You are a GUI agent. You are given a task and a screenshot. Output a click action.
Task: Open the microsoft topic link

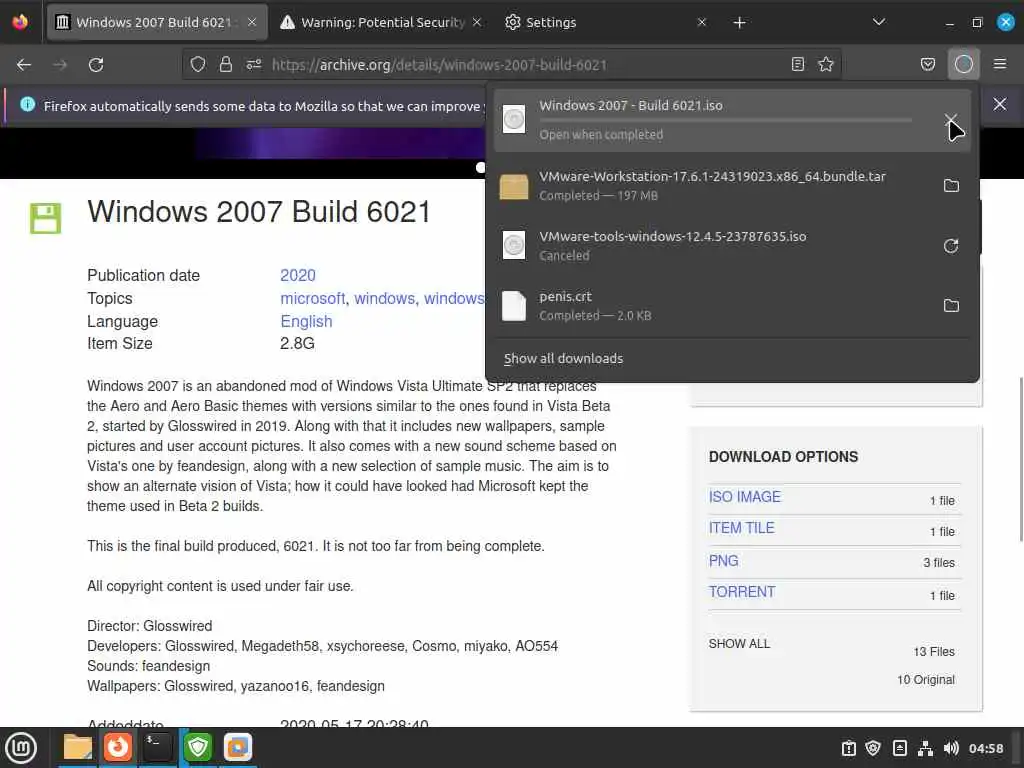click(x=312, y=298)
